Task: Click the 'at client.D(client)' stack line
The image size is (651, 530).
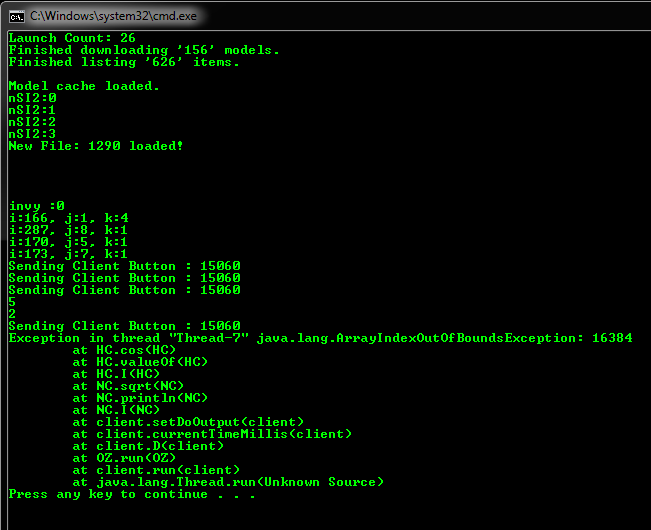Action: [x=148, y=446]
